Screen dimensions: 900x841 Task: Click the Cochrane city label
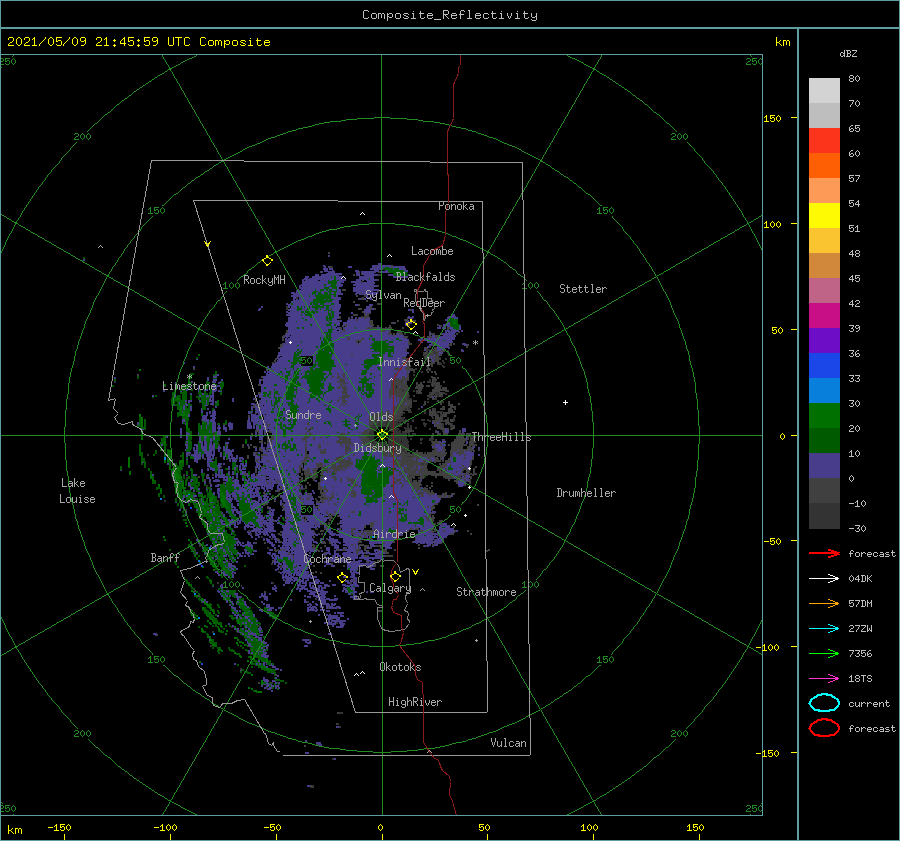click(x=327, y=559)
